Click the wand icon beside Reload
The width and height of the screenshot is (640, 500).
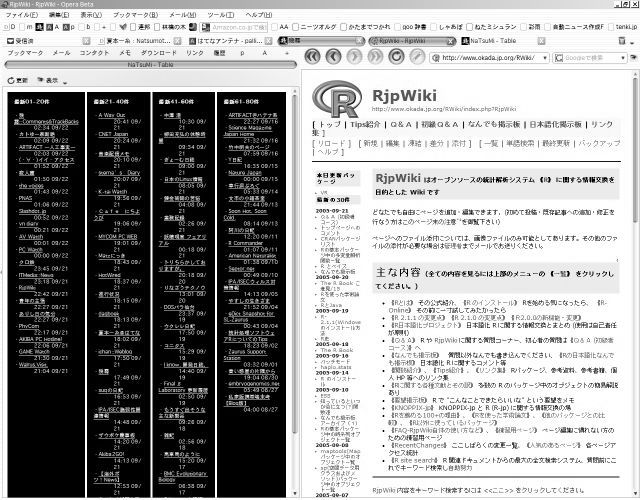coord(417,57)
